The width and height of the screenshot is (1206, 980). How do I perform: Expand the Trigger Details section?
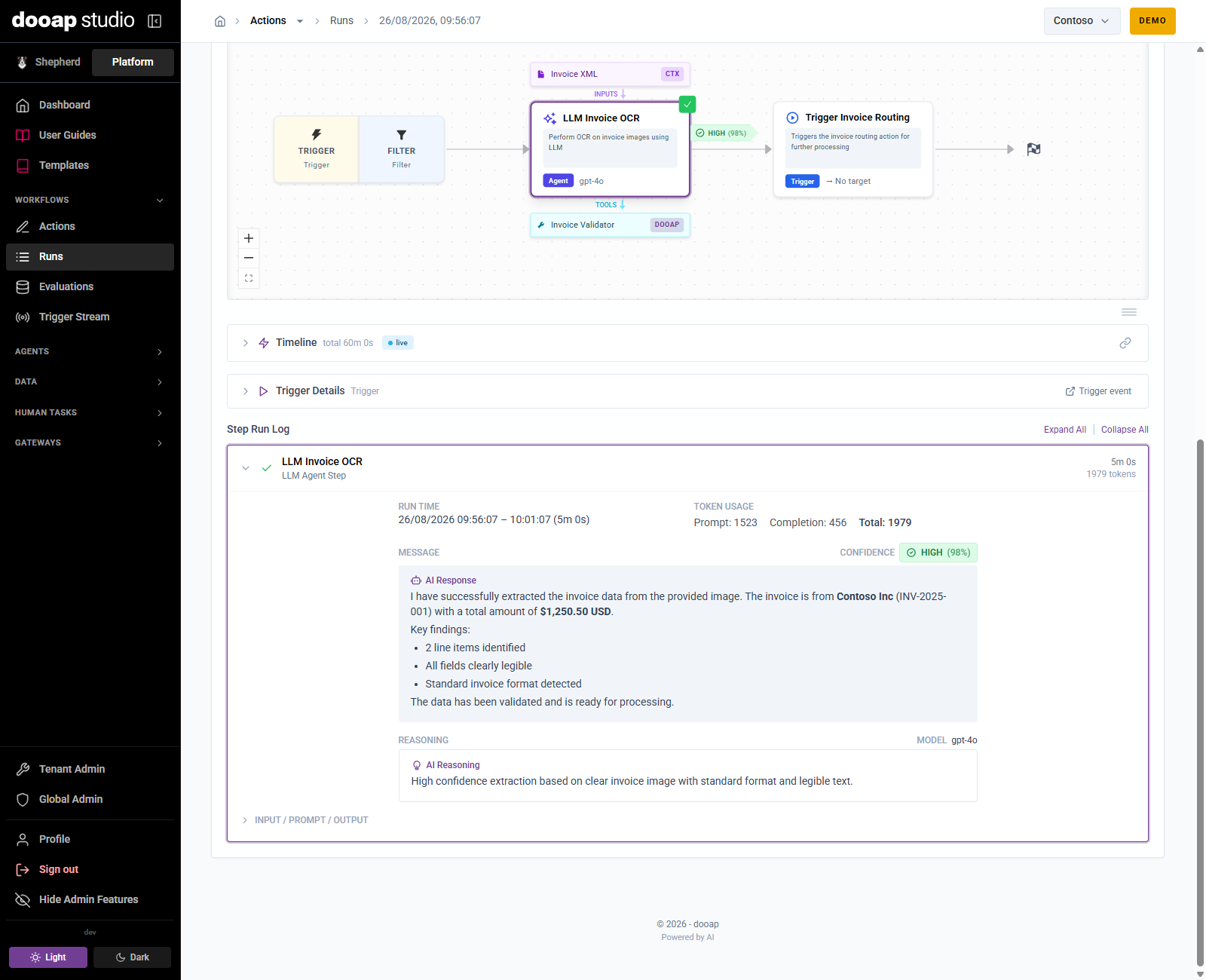[x=246, y=391]
